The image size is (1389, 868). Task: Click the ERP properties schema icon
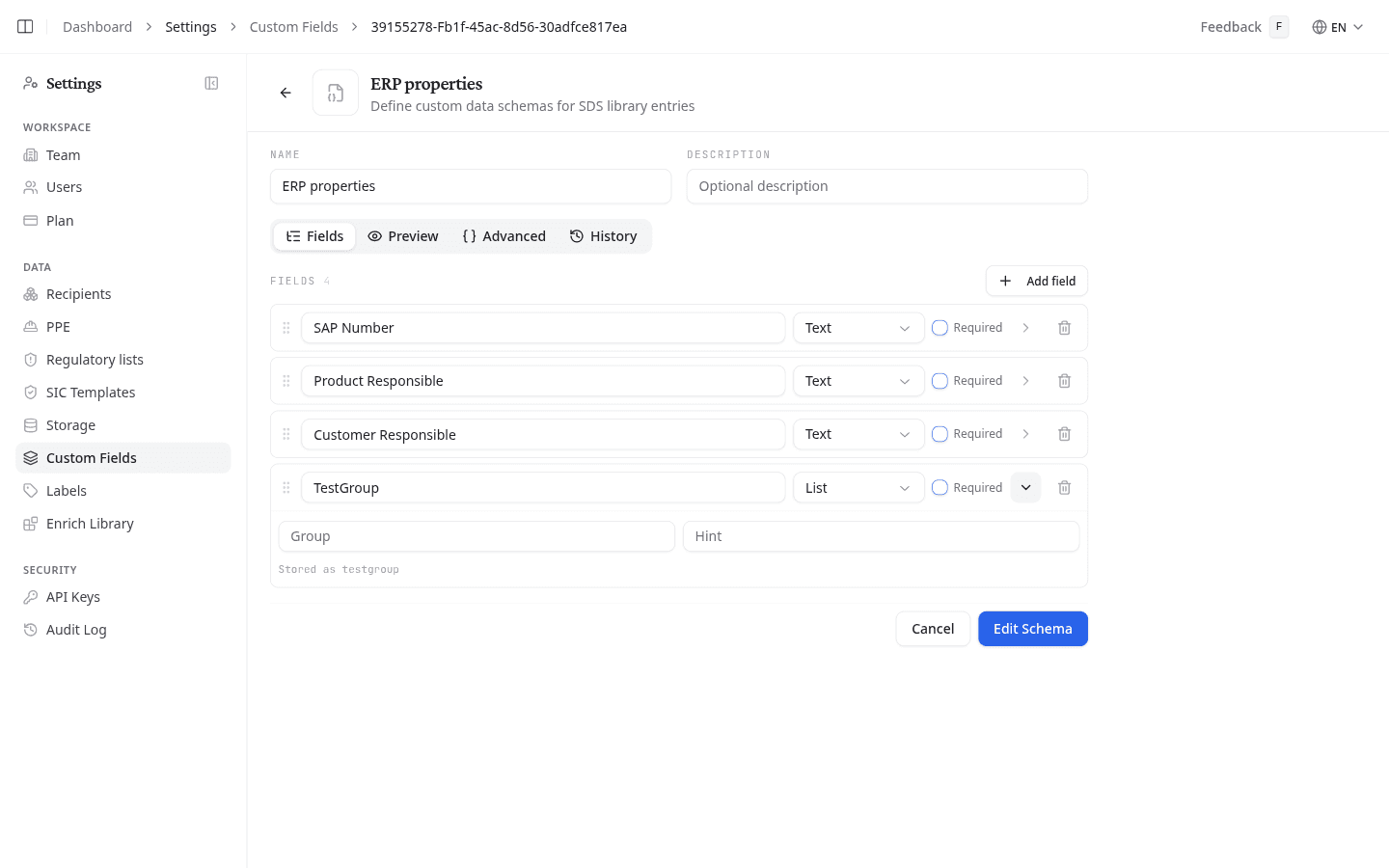pyautogui.click(x=336, y=93)
